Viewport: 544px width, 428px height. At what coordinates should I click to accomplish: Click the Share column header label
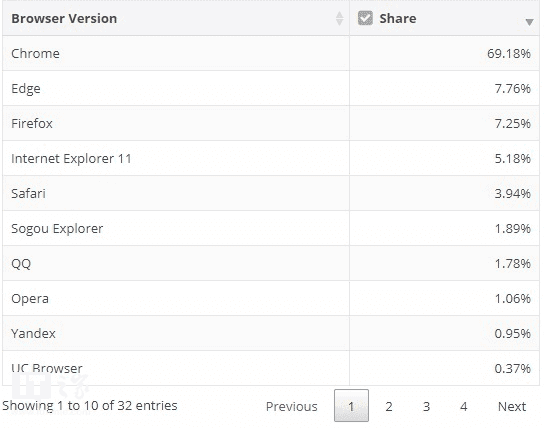point(398,18)
